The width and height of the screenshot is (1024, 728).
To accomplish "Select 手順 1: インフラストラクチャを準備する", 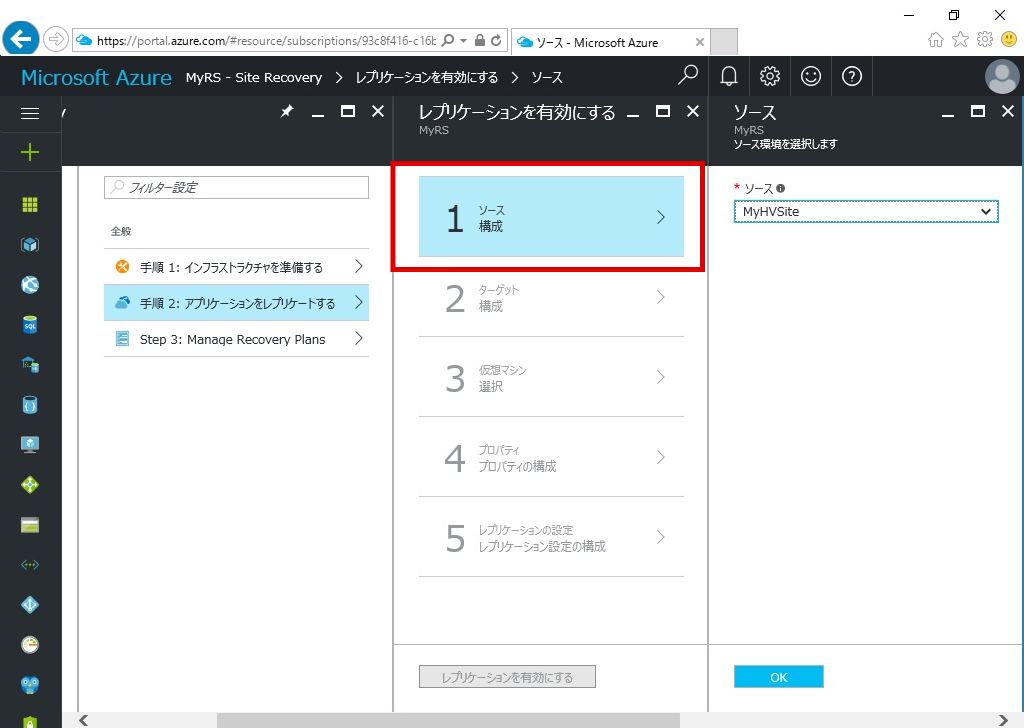I will (x=236, y=266).
